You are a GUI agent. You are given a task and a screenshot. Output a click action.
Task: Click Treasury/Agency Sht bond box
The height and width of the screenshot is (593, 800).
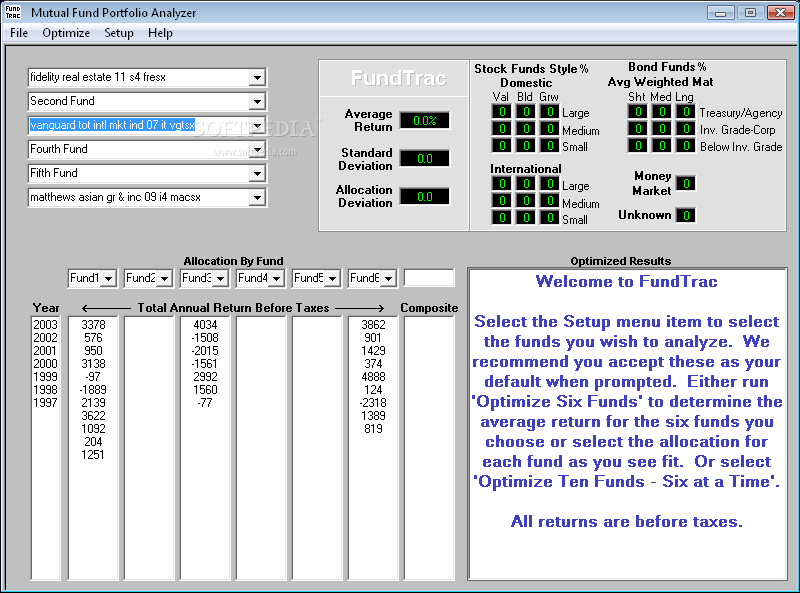pyautogui.click(x=638, y=112)
